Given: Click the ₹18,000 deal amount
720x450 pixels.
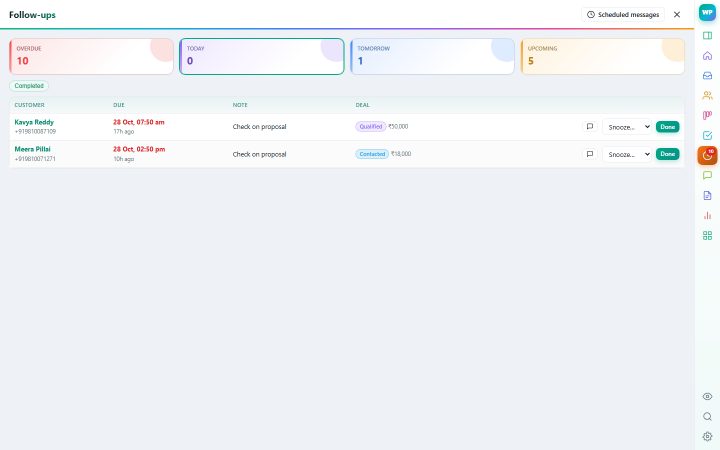Looking at the screenshot, I should pyautogui.click(x=401, y=154).
